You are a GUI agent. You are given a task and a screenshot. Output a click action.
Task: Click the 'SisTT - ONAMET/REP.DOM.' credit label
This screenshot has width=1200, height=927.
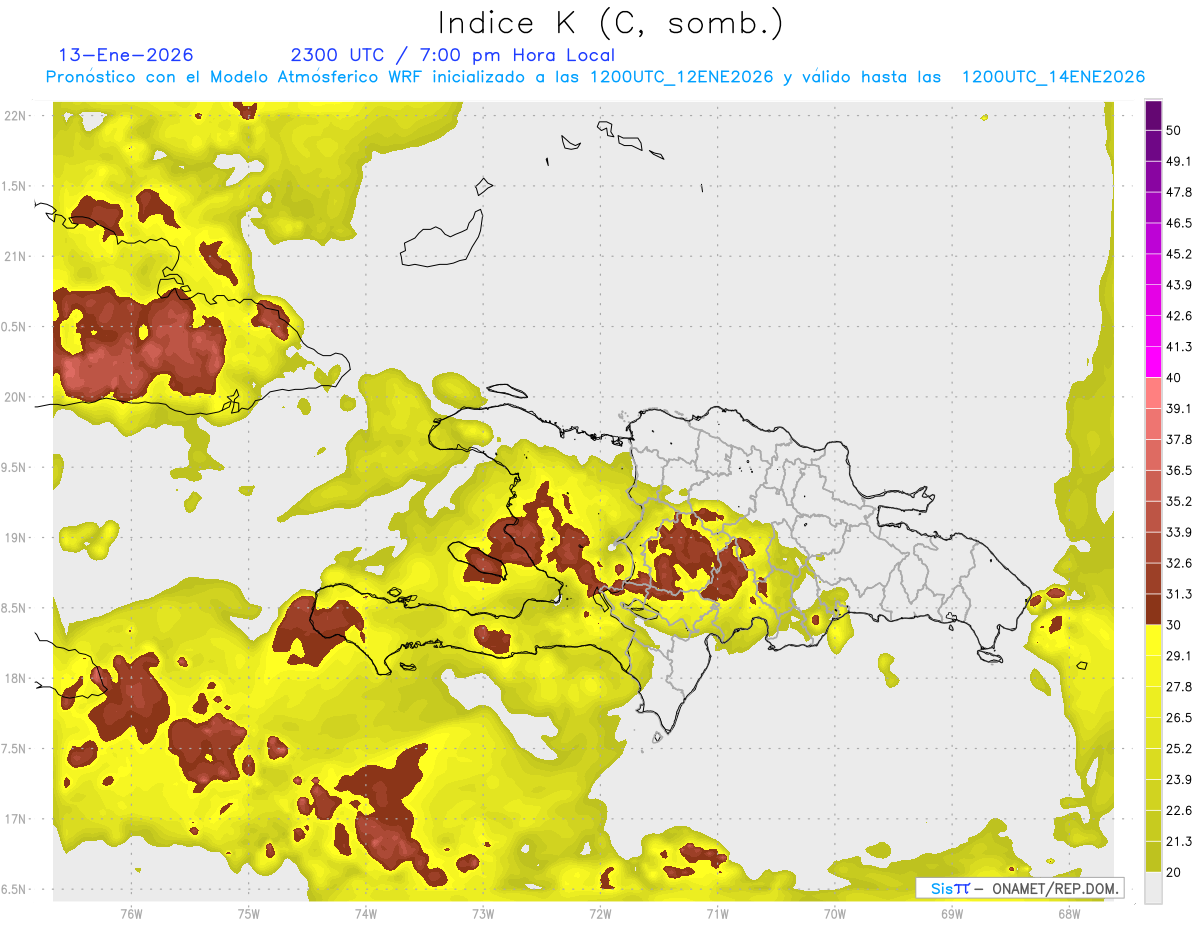pyautogui.click(x=1020, y=888)
